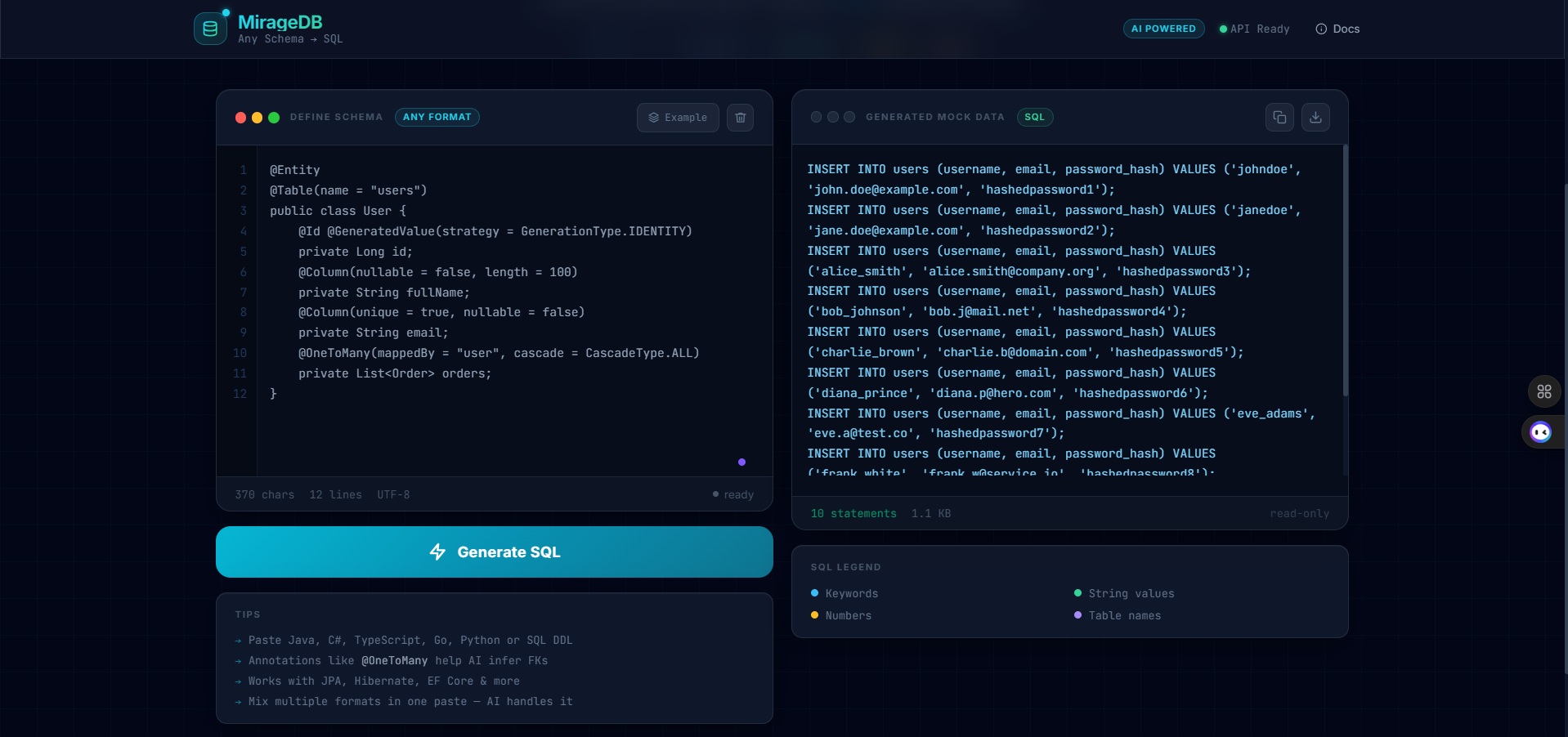Image resolution: width=1568 pixels, height=737 pixels.
Task: Click the API Ready status indicator
Action: coord(1254,29)
